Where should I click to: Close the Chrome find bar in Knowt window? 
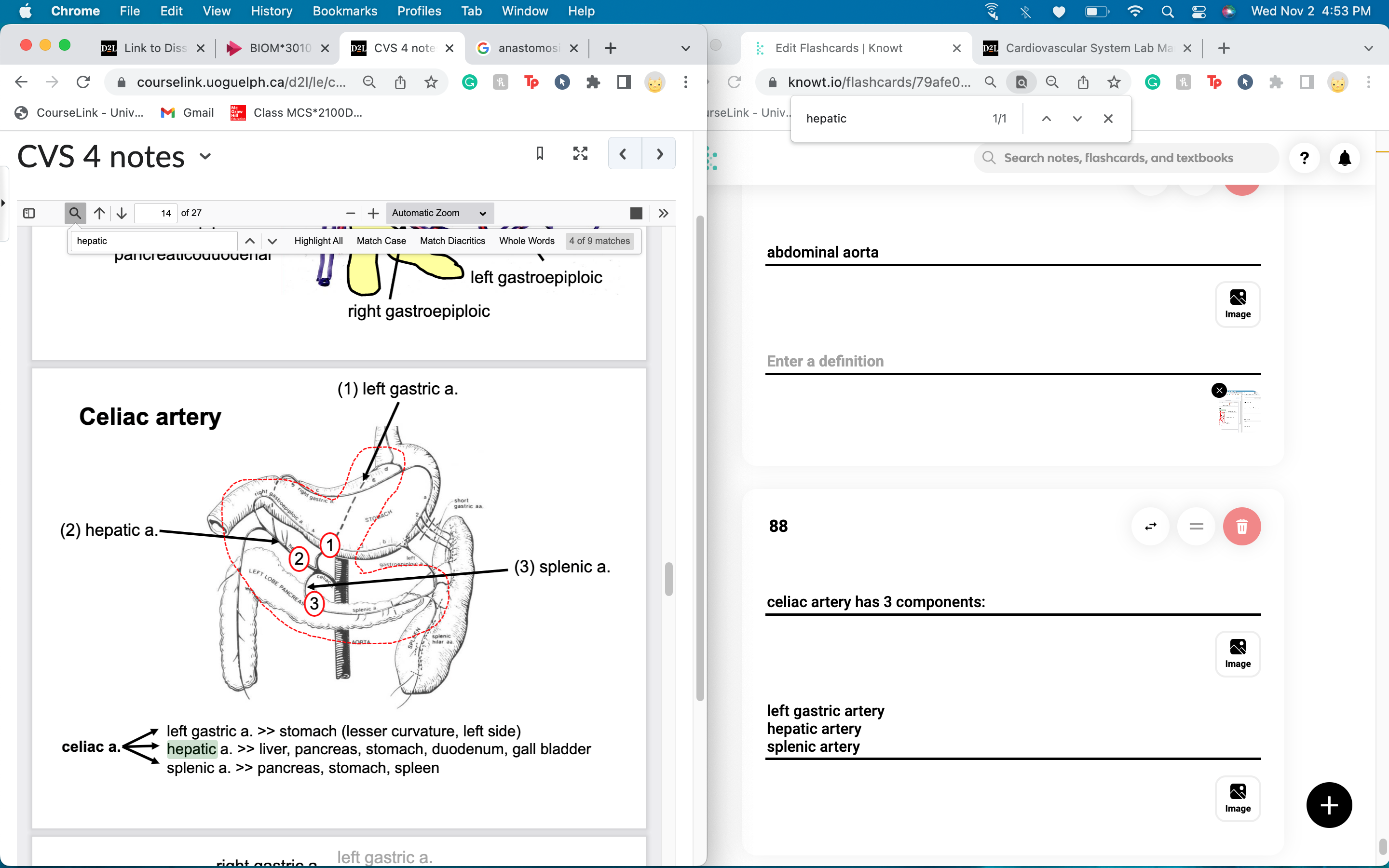click(1108, 118)
